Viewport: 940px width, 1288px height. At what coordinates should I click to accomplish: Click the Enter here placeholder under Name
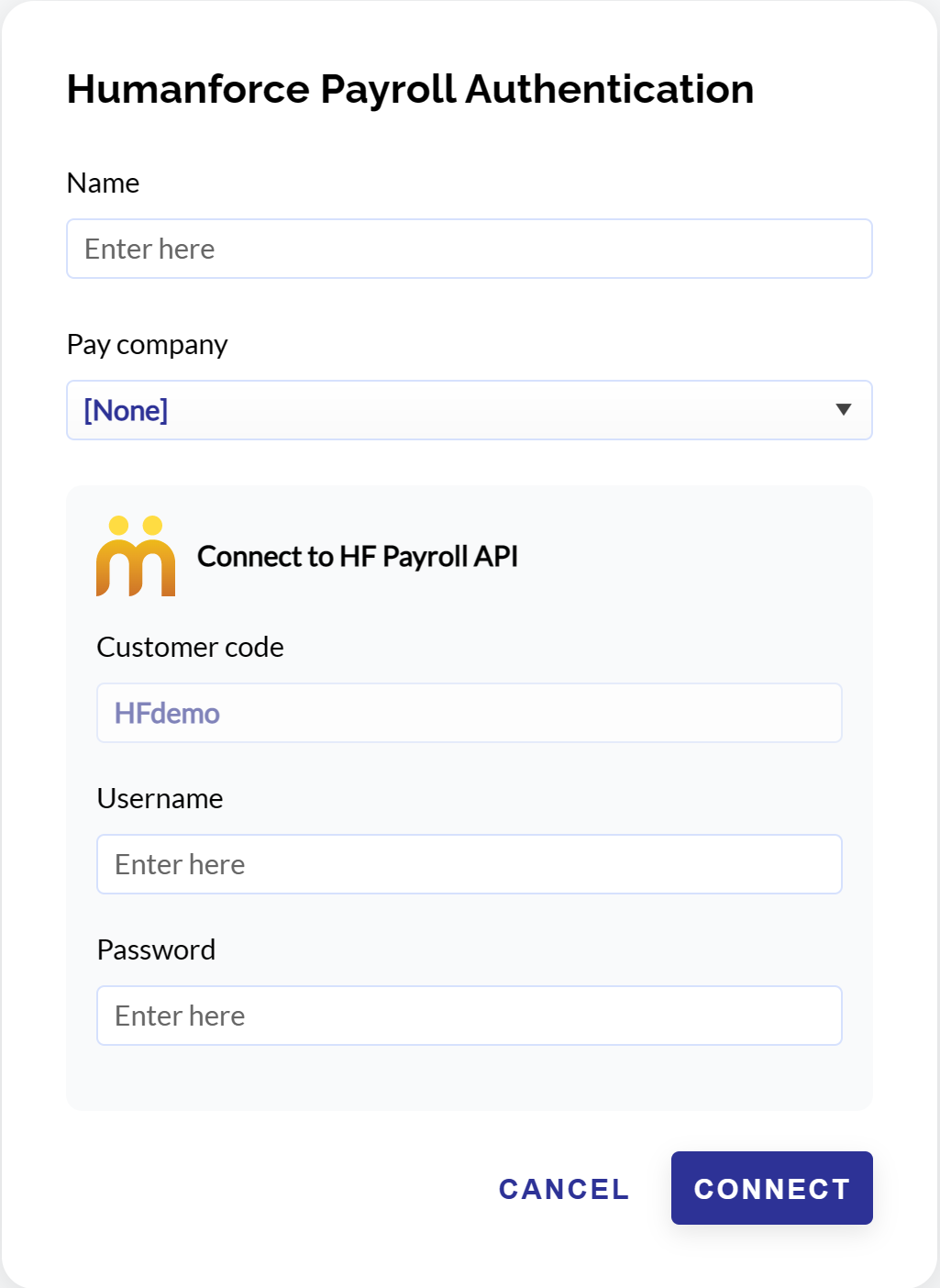(149, 249)
